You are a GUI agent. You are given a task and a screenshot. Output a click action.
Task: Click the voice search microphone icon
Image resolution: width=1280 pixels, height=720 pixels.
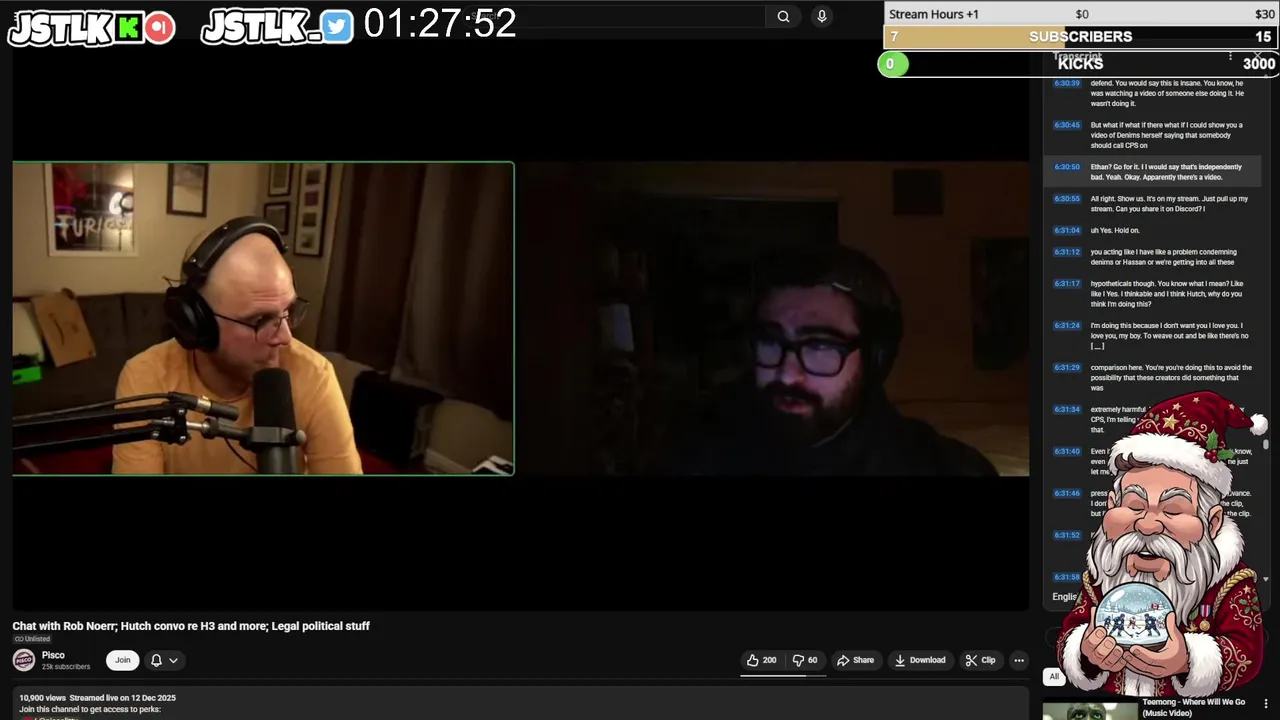[822, 16]
